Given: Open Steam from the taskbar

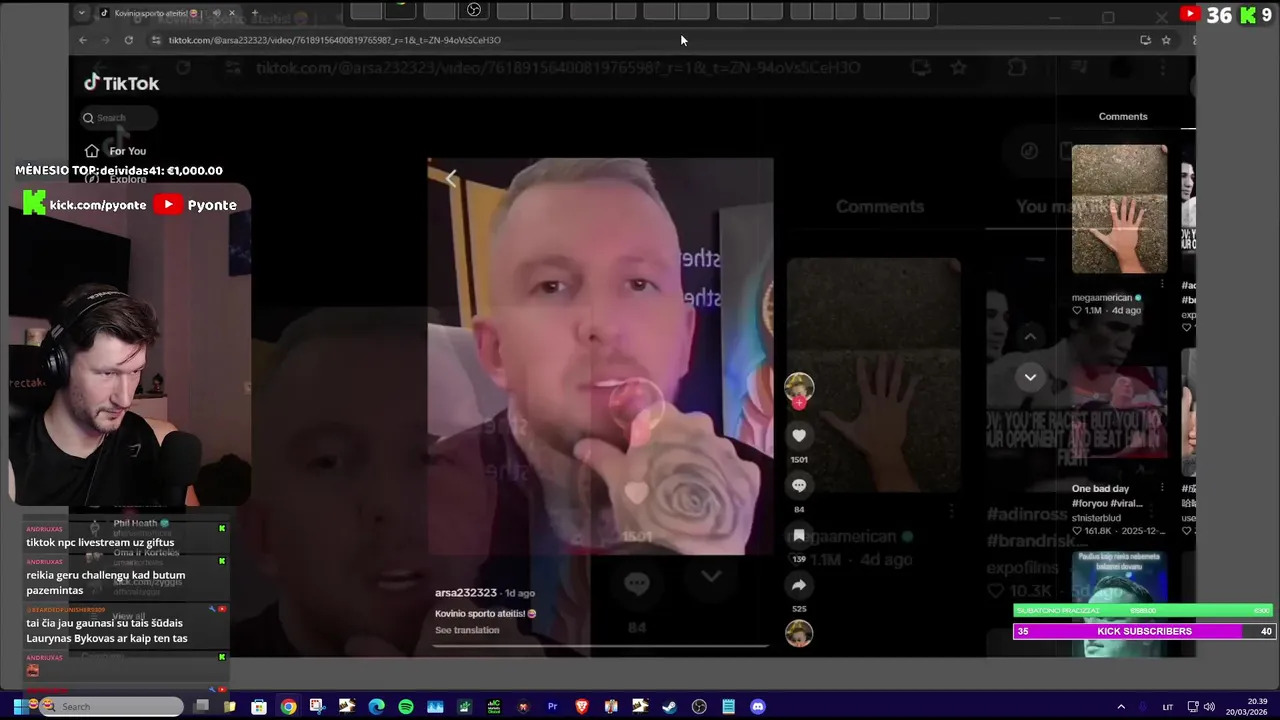Looking at the screenshot, I should [x=669, y=706].
